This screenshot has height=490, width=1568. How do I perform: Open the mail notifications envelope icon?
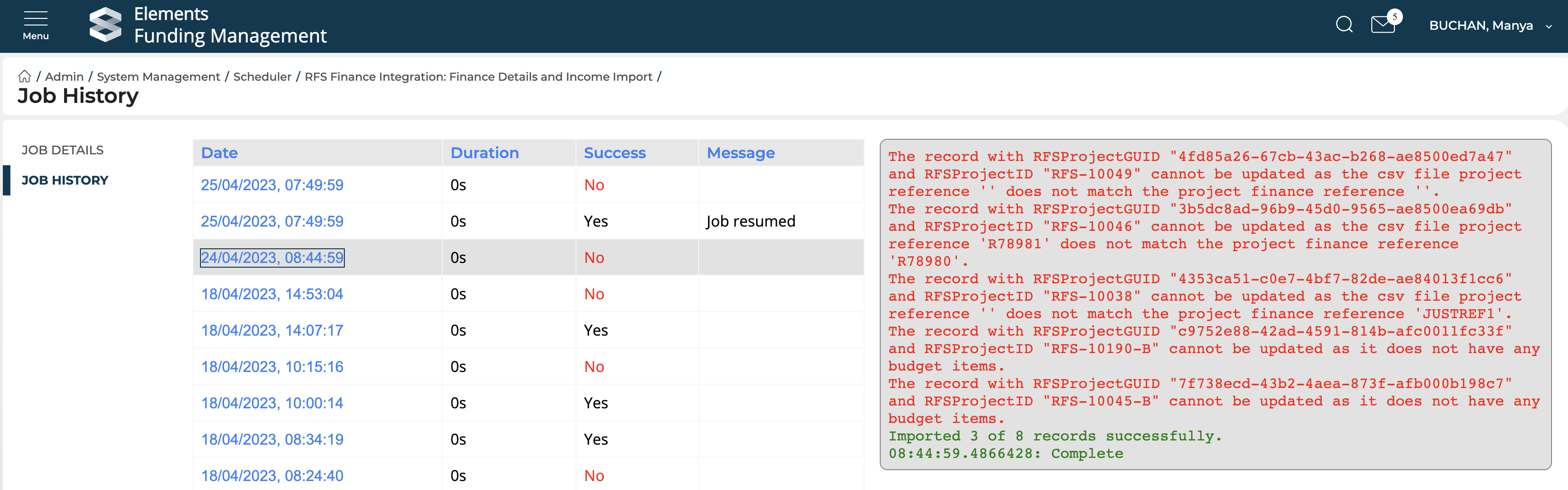coord(1383,25)
